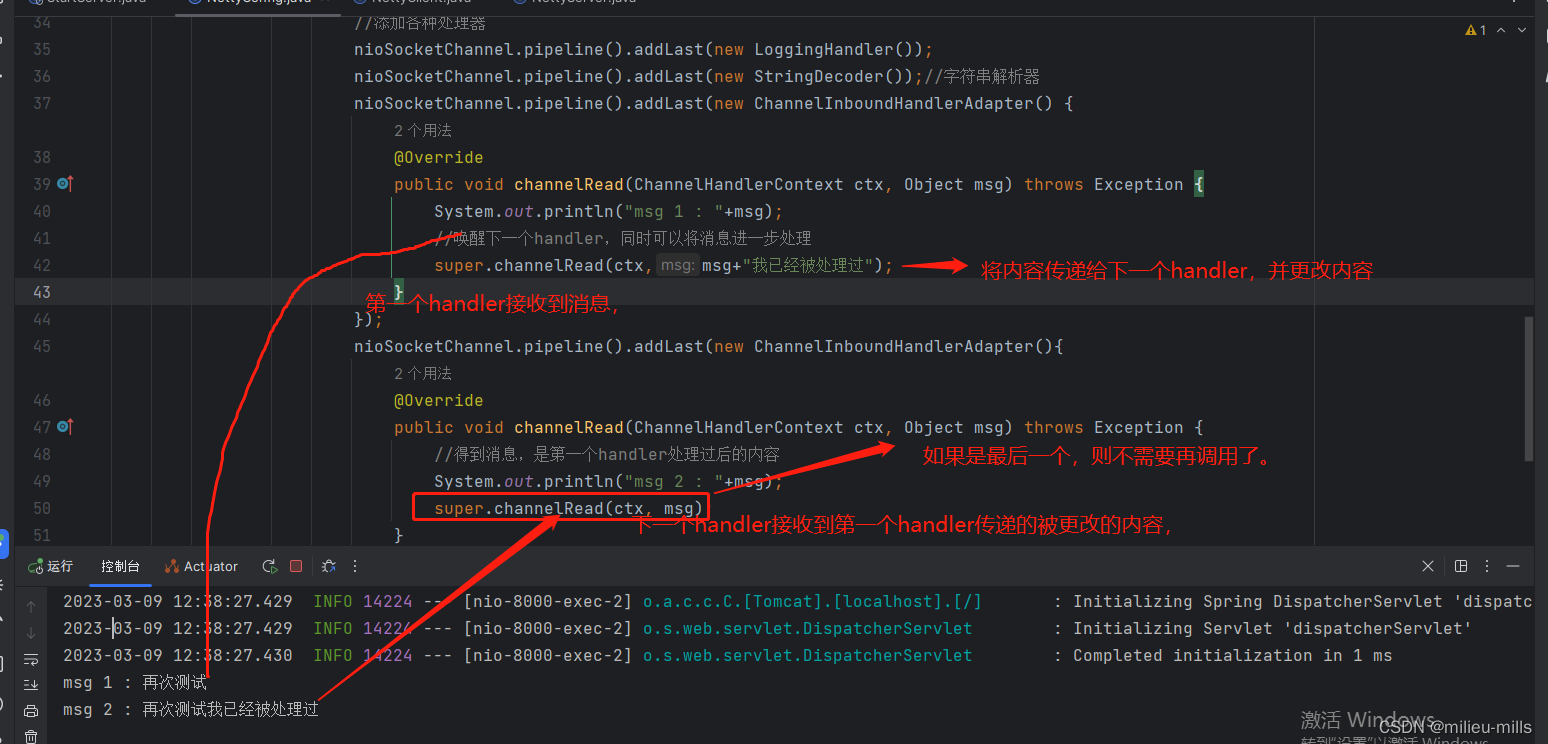1548x744 pixels.
Task: Click 'Initializing Spring DispatcherServlet' log message
Action: click(x=1303, y=602)
